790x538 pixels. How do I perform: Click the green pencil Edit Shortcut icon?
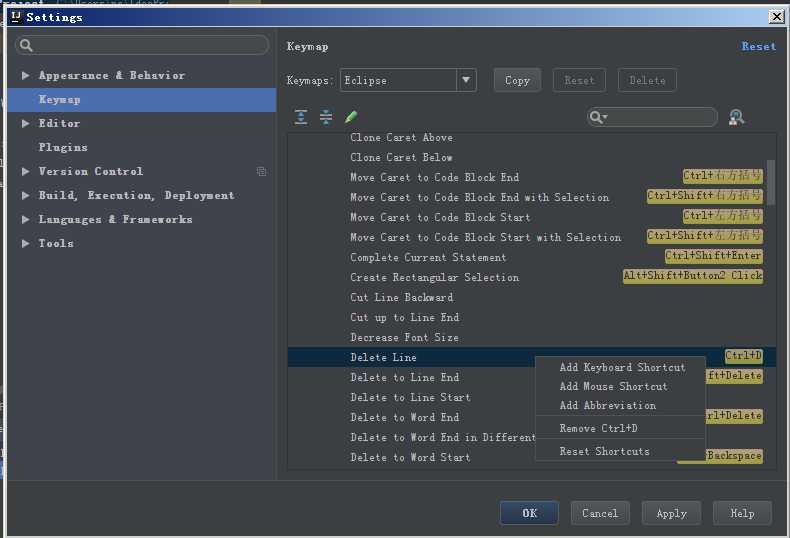pyautogui.click(x=351, y=117)
